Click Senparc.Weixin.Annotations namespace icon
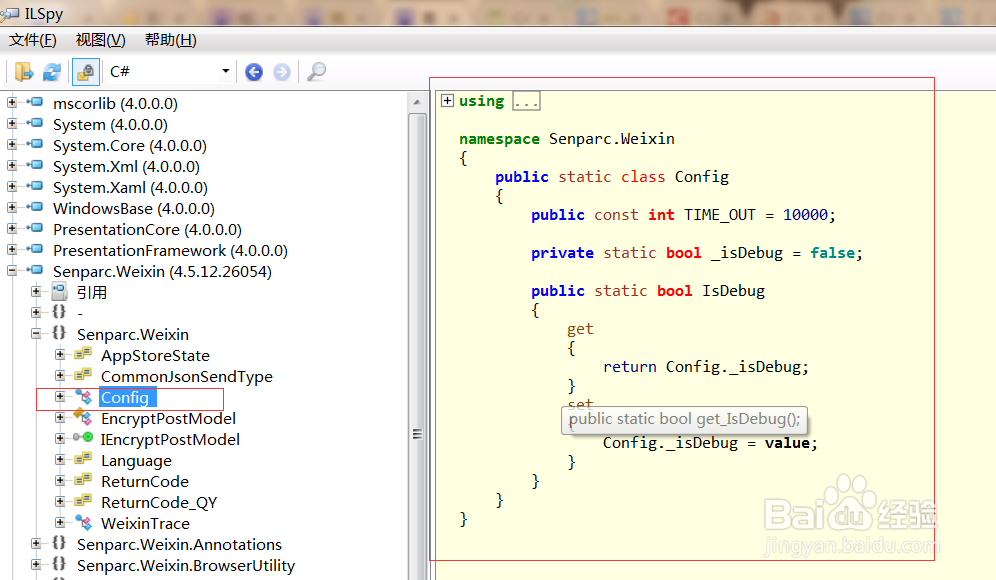 (59, 543)
